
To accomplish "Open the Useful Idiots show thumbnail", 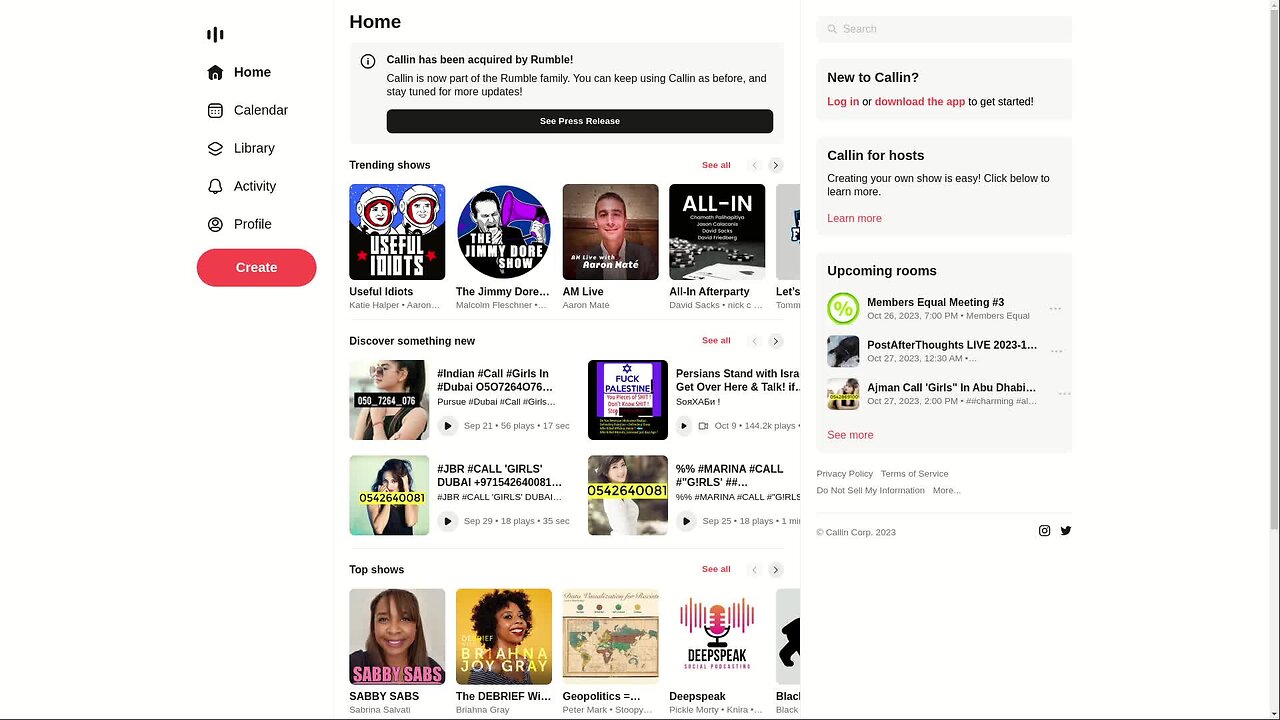I will (x=397, y=232).
